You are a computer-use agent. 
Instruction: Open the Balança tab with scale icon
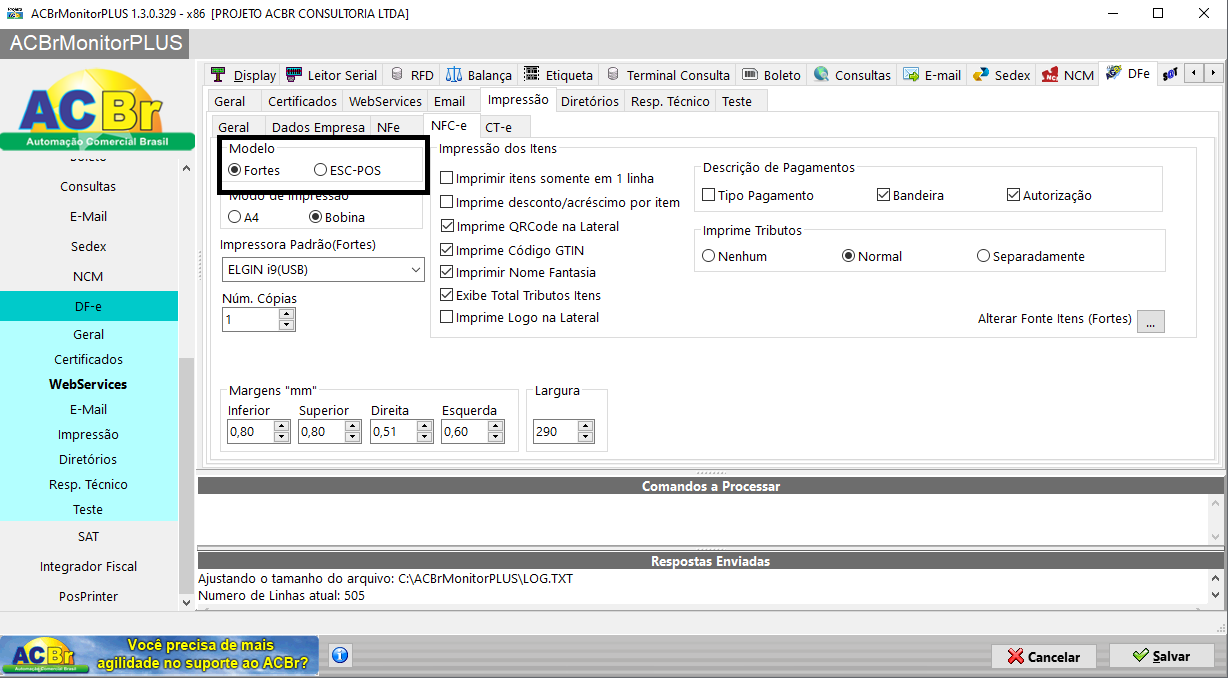(x=478, y=75)
